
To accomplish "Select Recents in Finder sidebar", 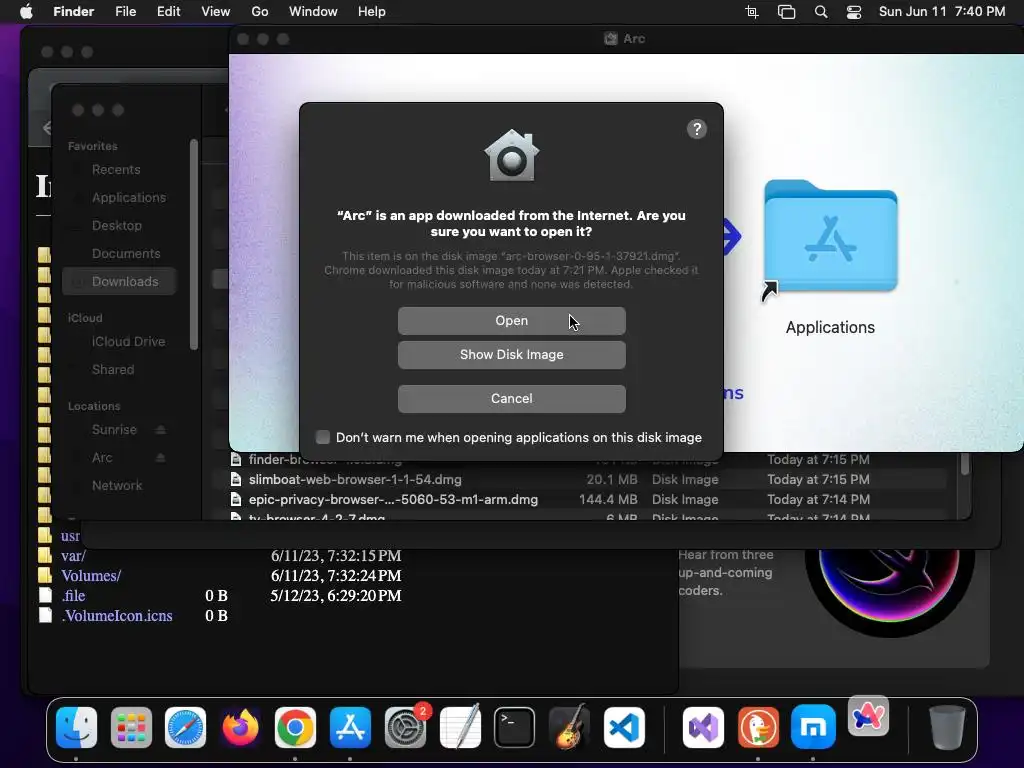I will point(116,170).
